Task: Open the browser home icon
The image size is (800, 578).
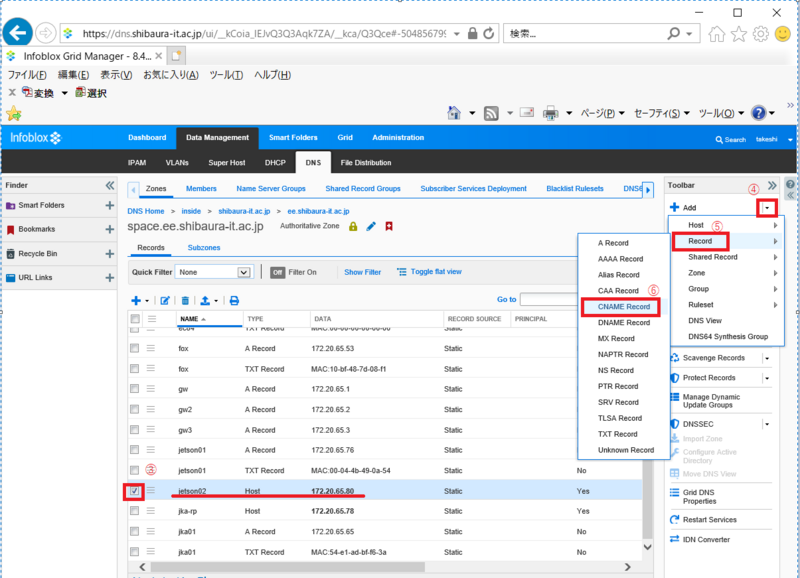Action: click(717, 34)
